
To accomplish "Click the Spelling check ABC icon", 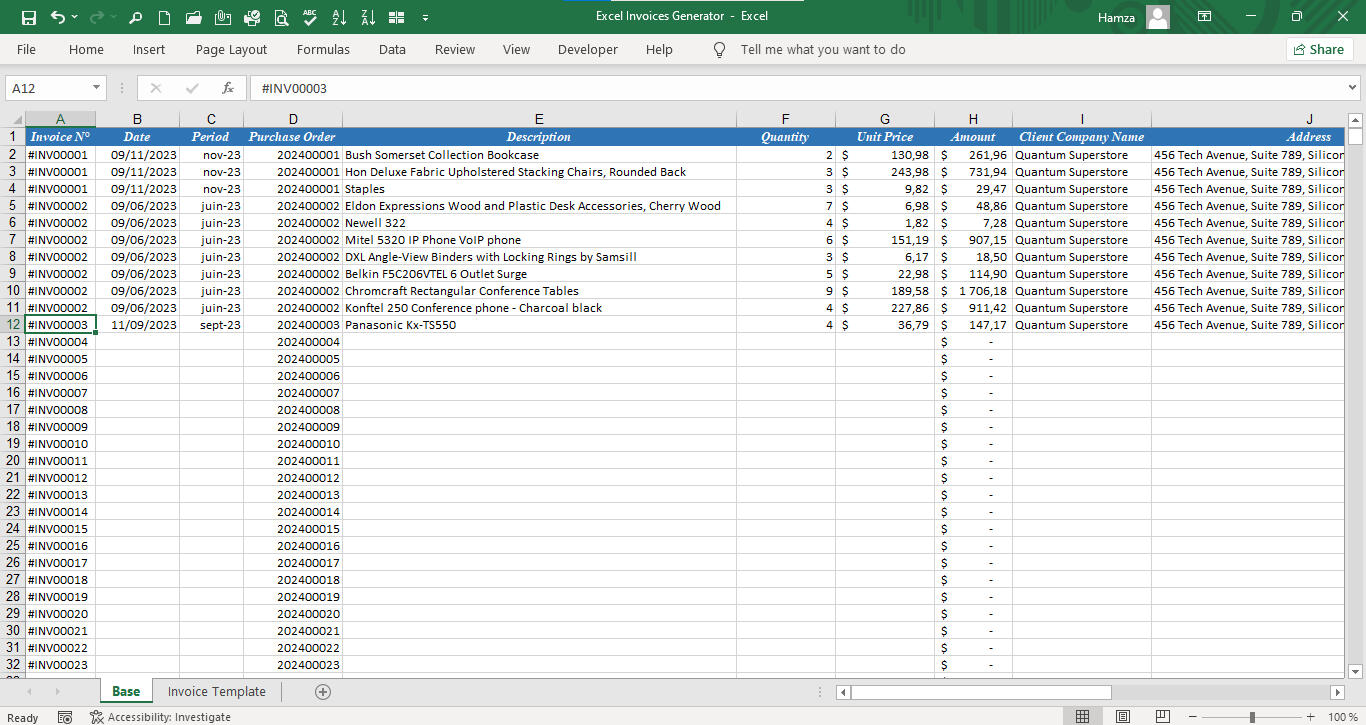I will click(x=310, y=17).
